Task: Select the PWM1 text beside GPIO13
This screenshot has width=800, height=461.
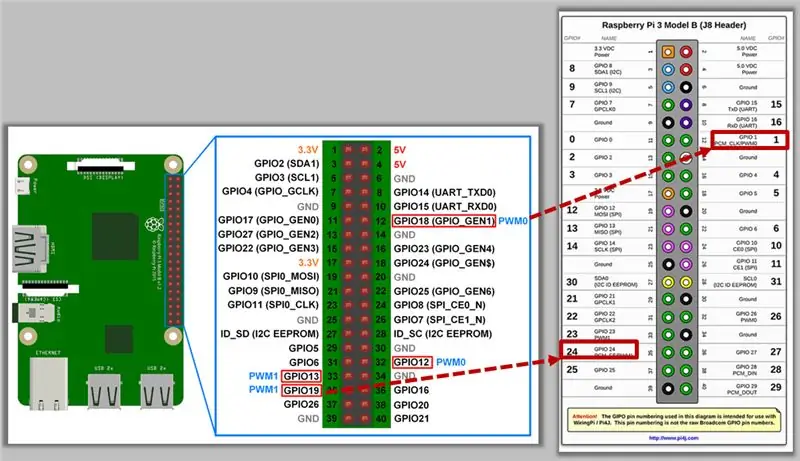Action: [x=263, y=376]
